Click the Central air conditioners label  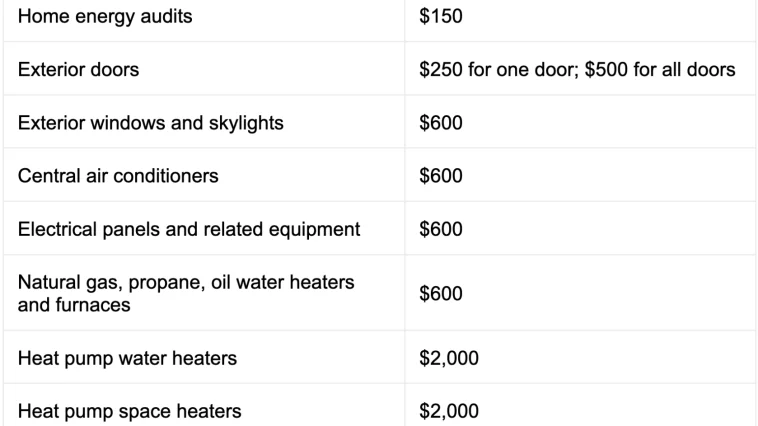pyautogui.click(x=118, y=176)
